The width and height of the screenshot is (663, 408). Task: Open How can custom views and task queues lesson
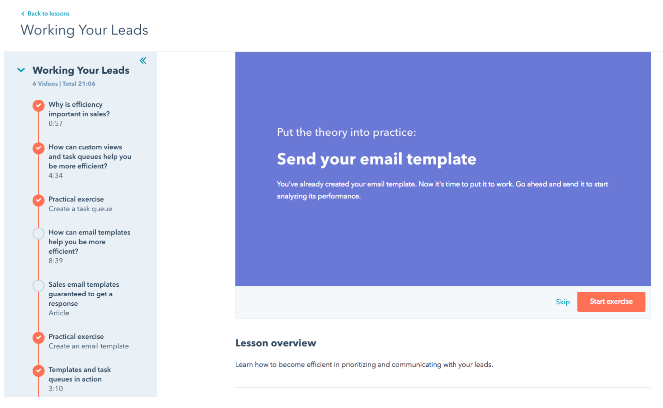click(90, 156)
